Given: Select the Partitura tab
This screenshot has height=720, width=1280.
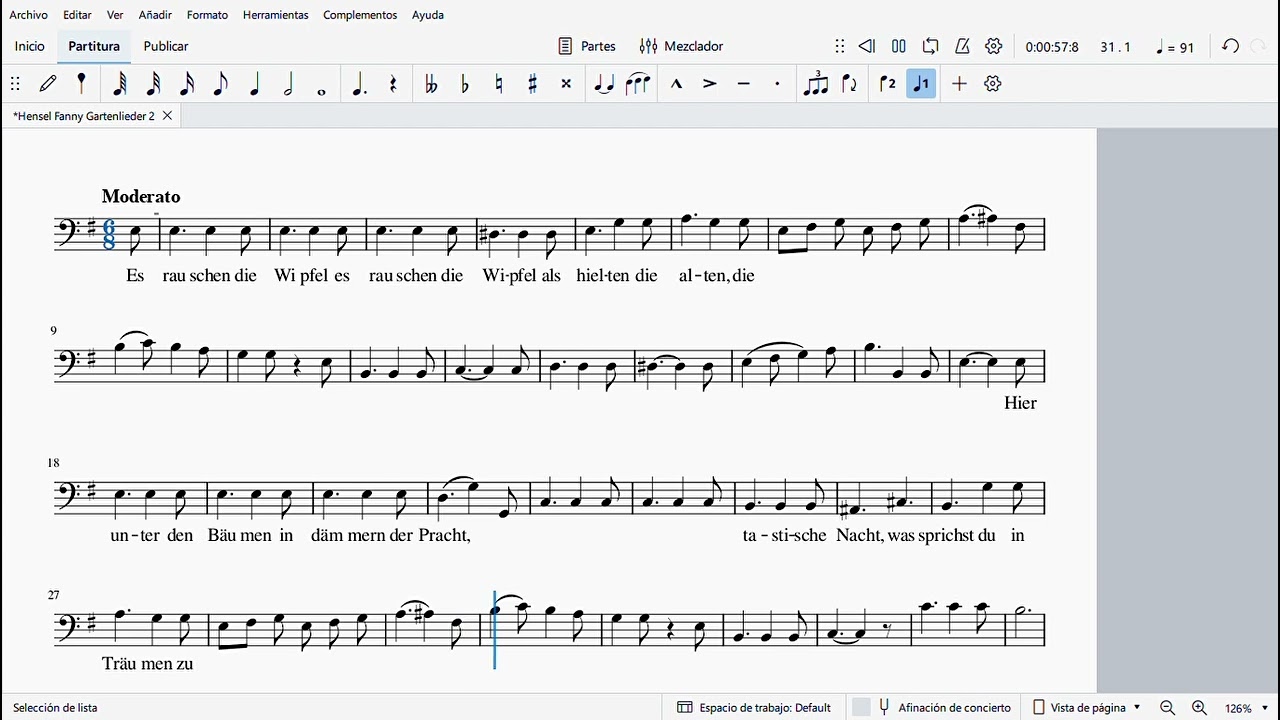Looking at the screenshot, I should pyautogui.click(x=94, y=46).
